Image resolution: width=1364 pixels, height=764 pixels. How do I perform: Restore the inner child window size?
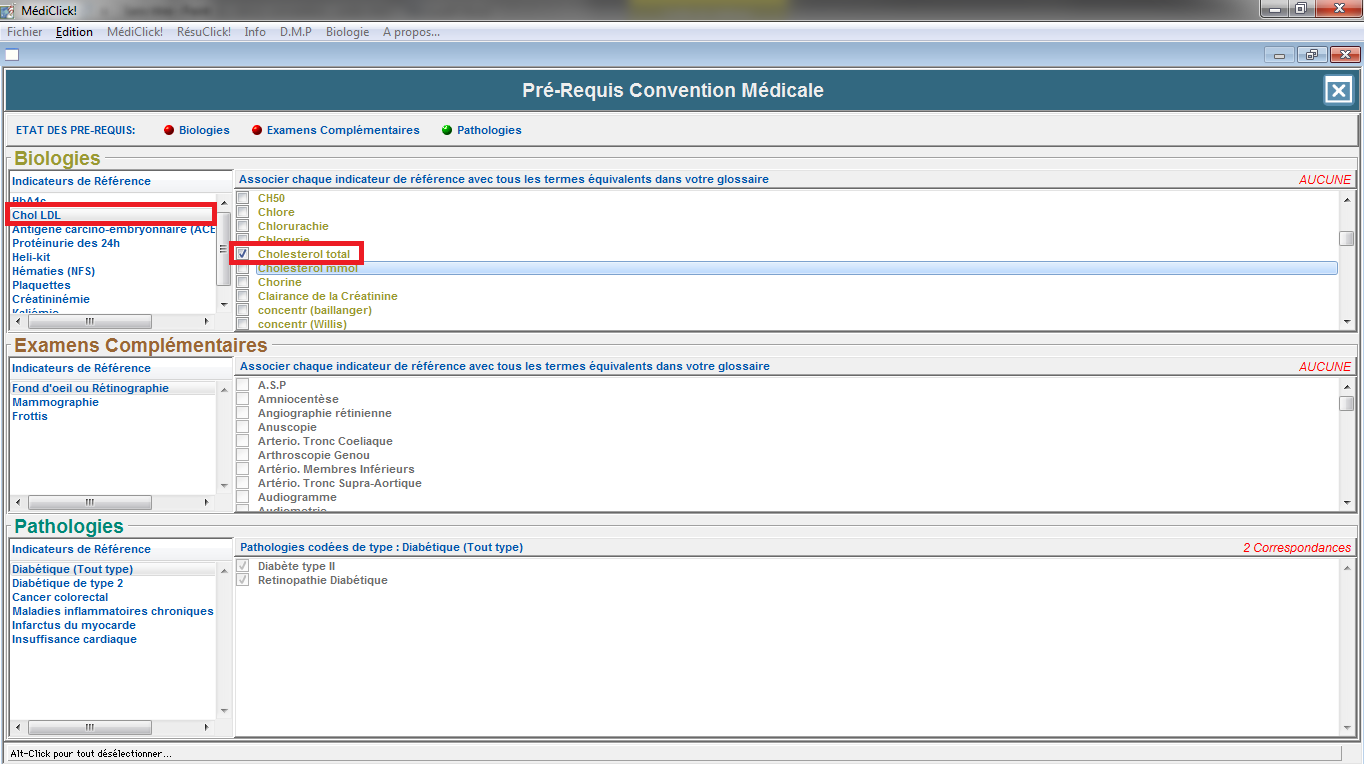click(x=1312, y=55)
